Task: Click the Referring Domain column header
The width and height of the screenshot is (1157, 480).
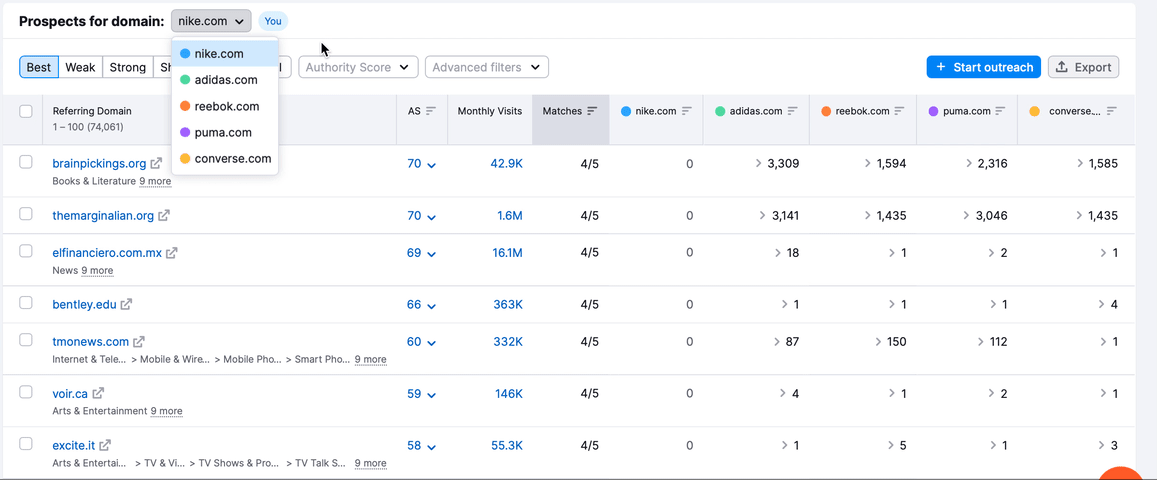Action: click(x=92, y=111)
